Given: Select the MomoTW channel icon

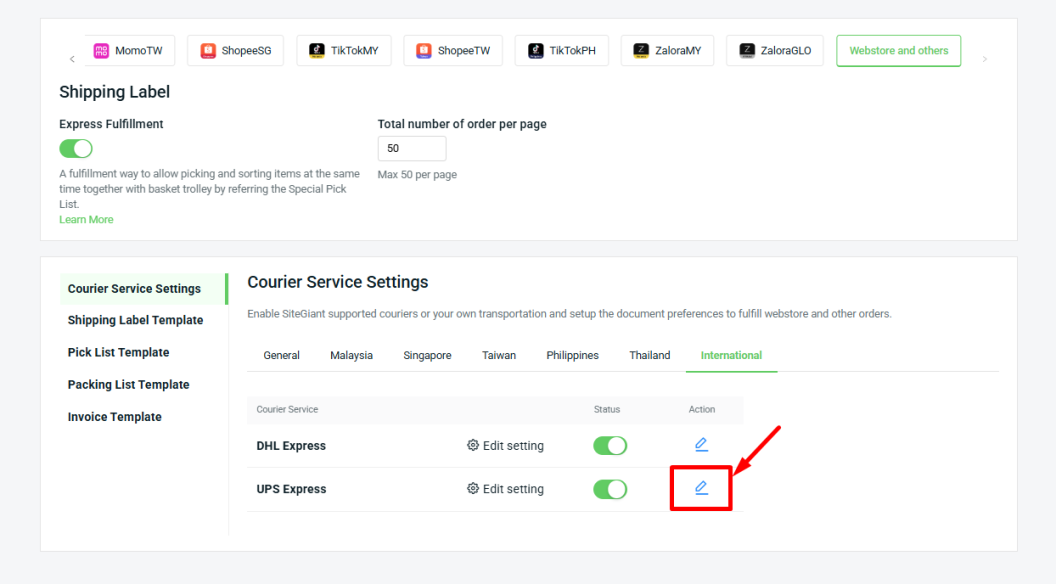Looking at the screenshot, I should click(102, 51).
